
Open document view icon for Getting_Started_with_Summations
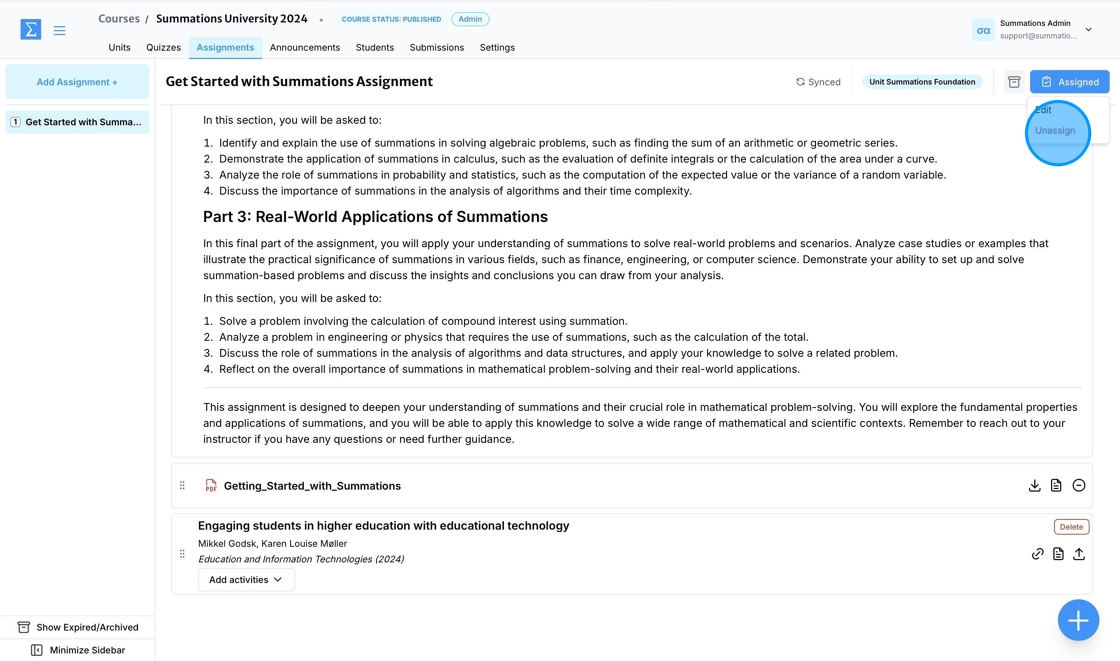1056,486
